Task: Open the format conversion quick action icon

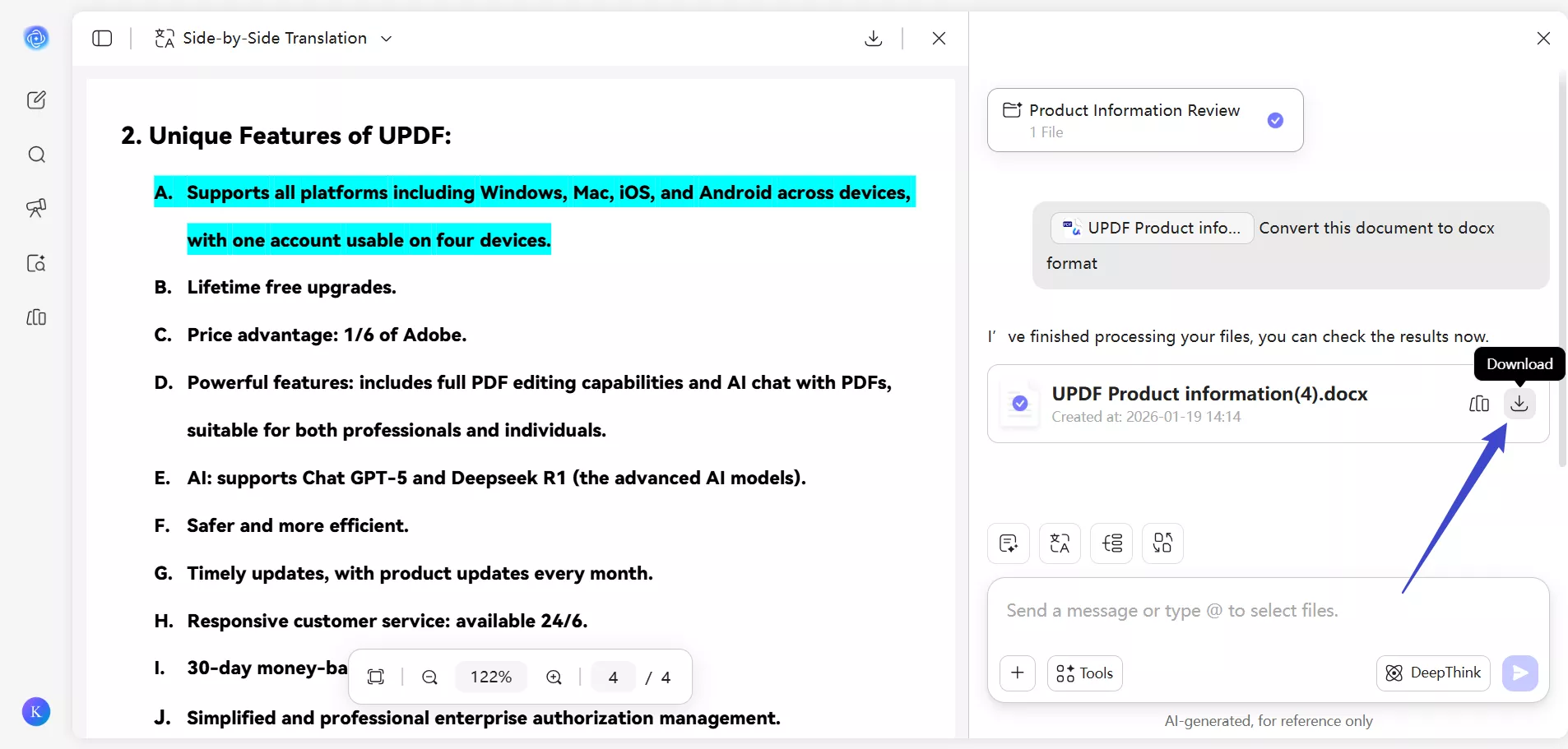Action: click(x=1163, y=543)
